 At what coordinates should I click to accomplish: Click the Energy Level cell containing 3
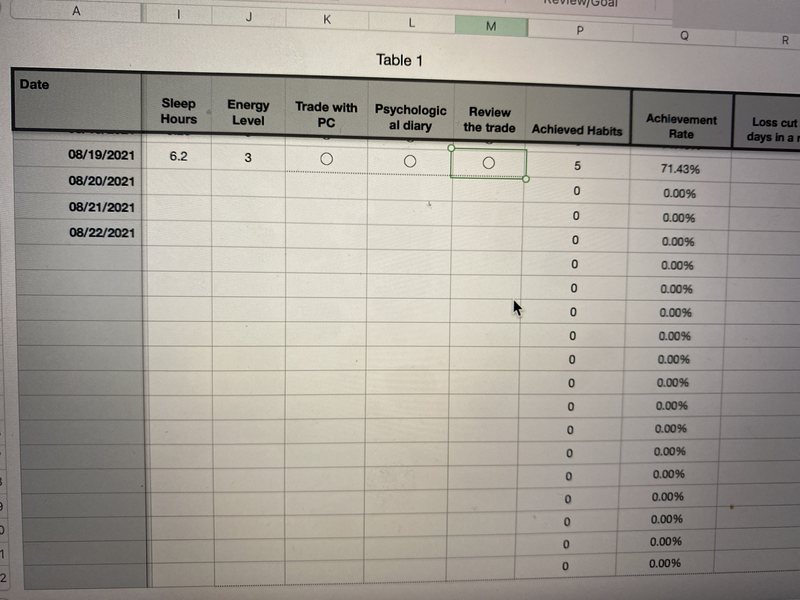pos(248,158)
